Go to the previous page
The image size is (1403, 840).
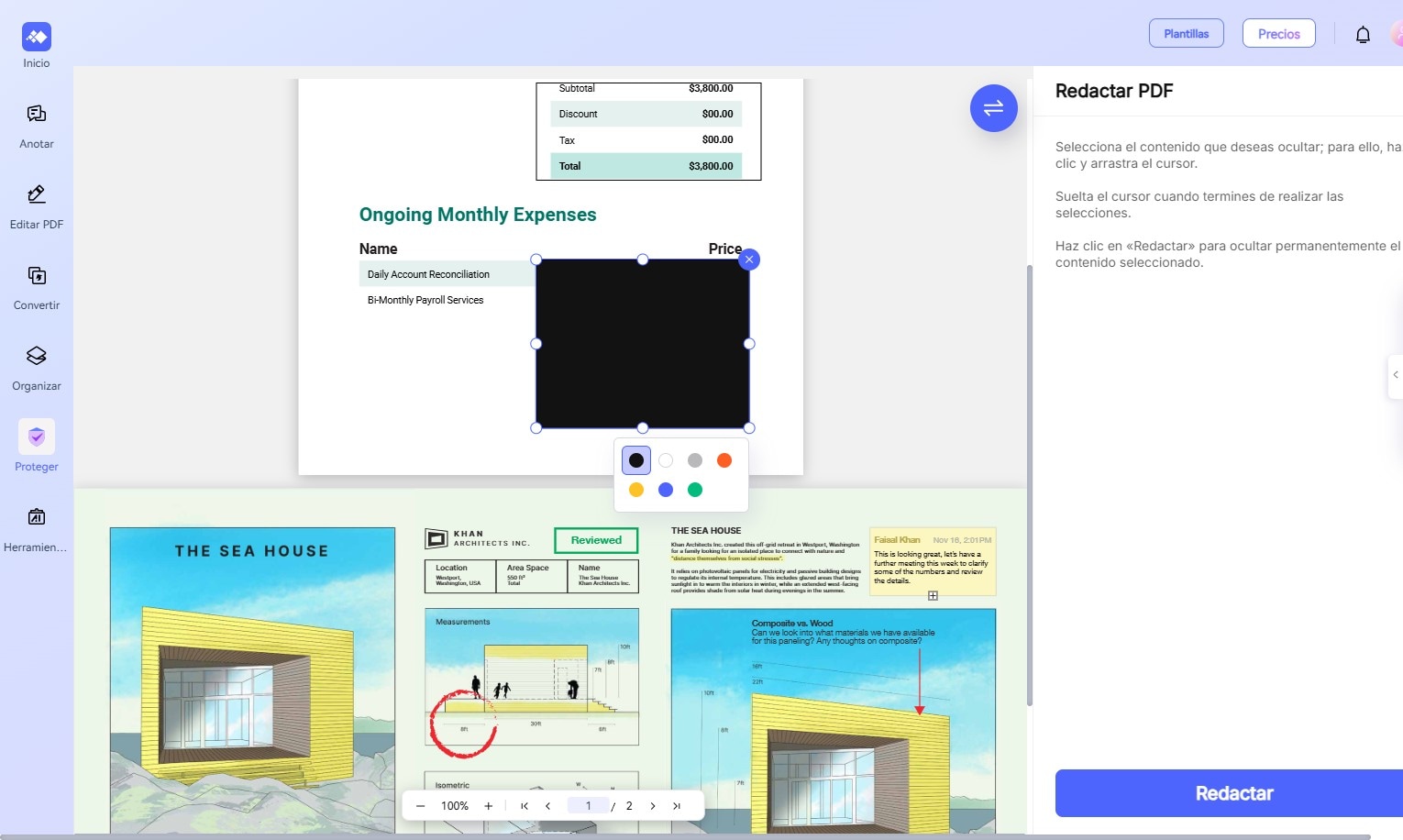547,806
